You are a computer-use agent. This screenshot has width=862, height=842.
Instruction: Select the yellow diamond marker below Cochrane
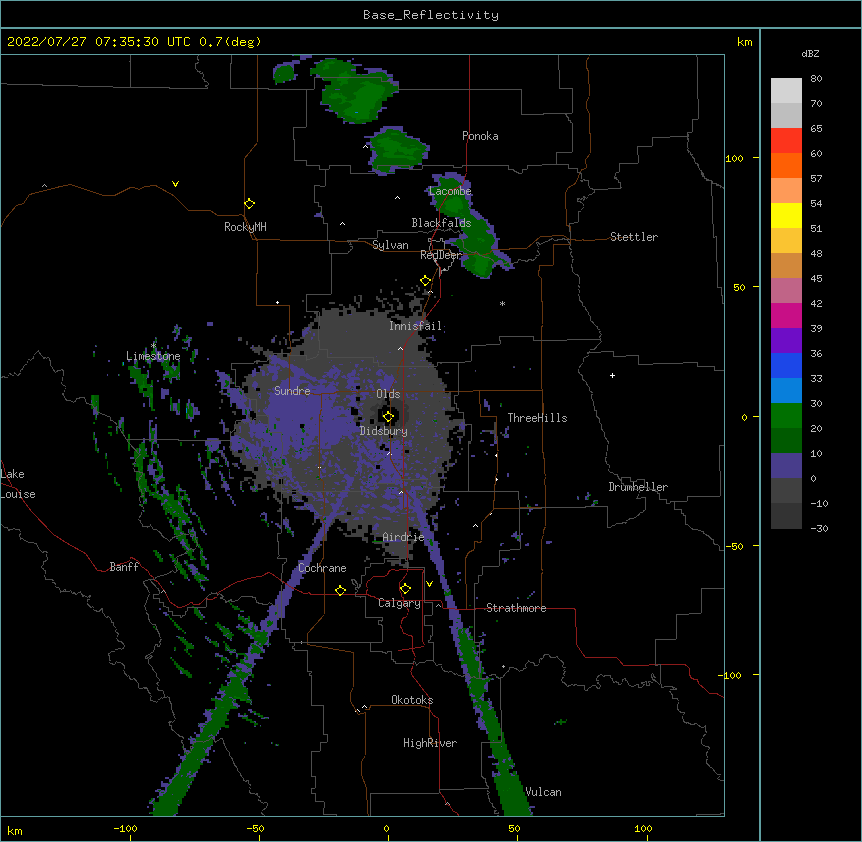click(340, 590)
